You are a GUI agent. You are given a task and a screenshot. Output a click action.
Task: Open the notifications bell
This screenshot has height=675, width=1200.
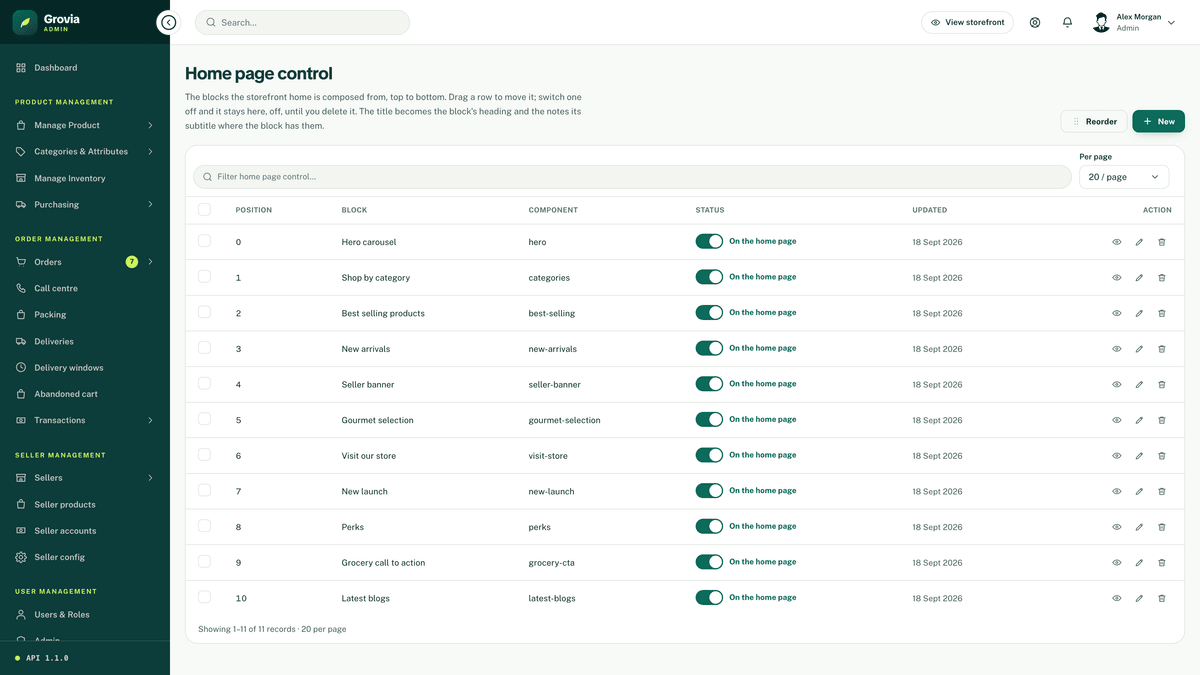pos(1067,22)
